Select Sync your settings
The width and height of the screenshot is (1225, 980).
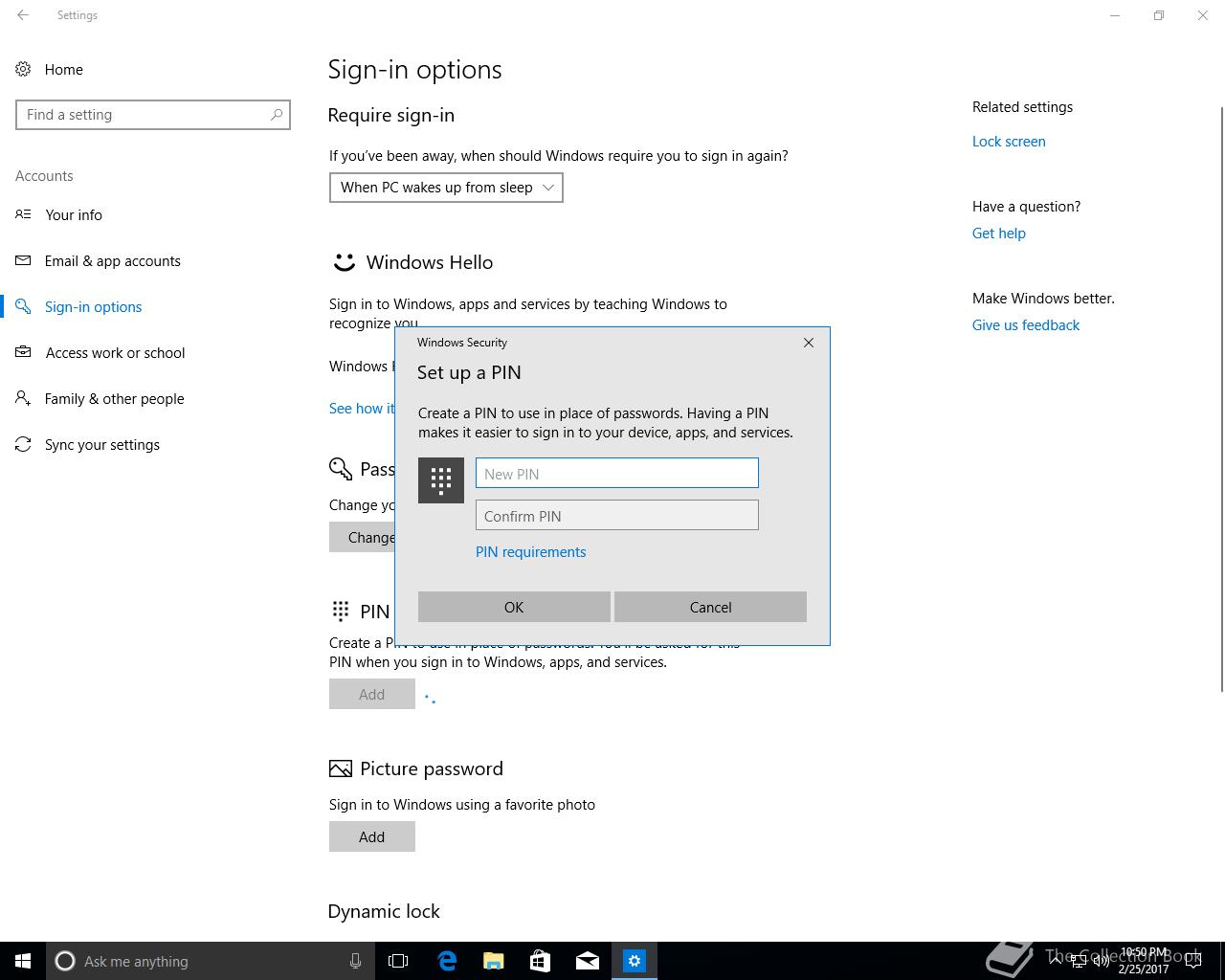click(x=102, y=444)
